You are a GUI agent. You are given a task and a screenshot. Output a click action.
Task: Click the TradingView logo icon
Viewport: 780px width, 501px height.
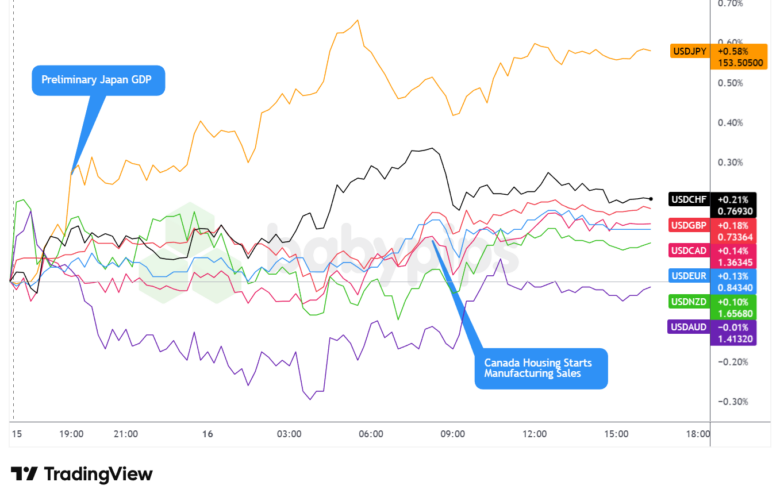(x=25, y=474)
